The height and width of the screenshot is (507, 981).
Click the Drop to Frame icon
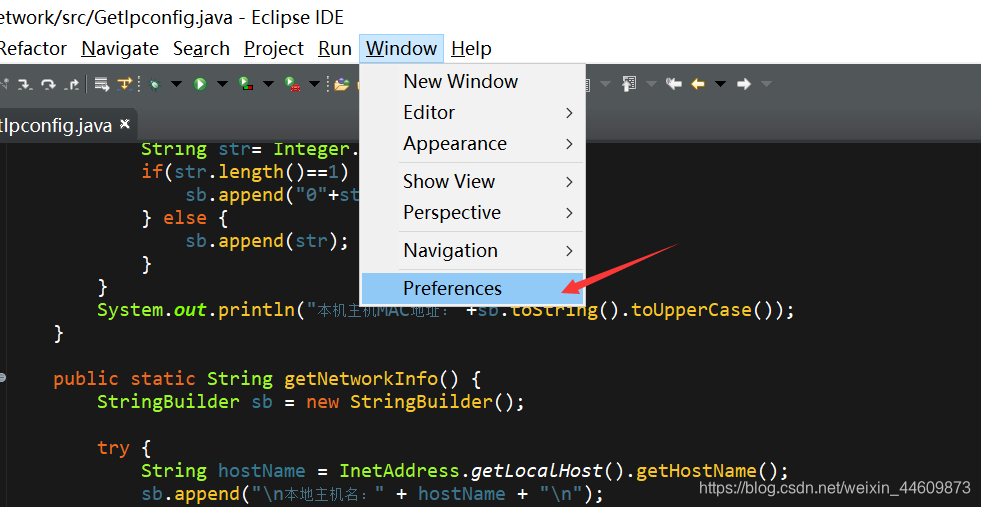pos(102,84)
